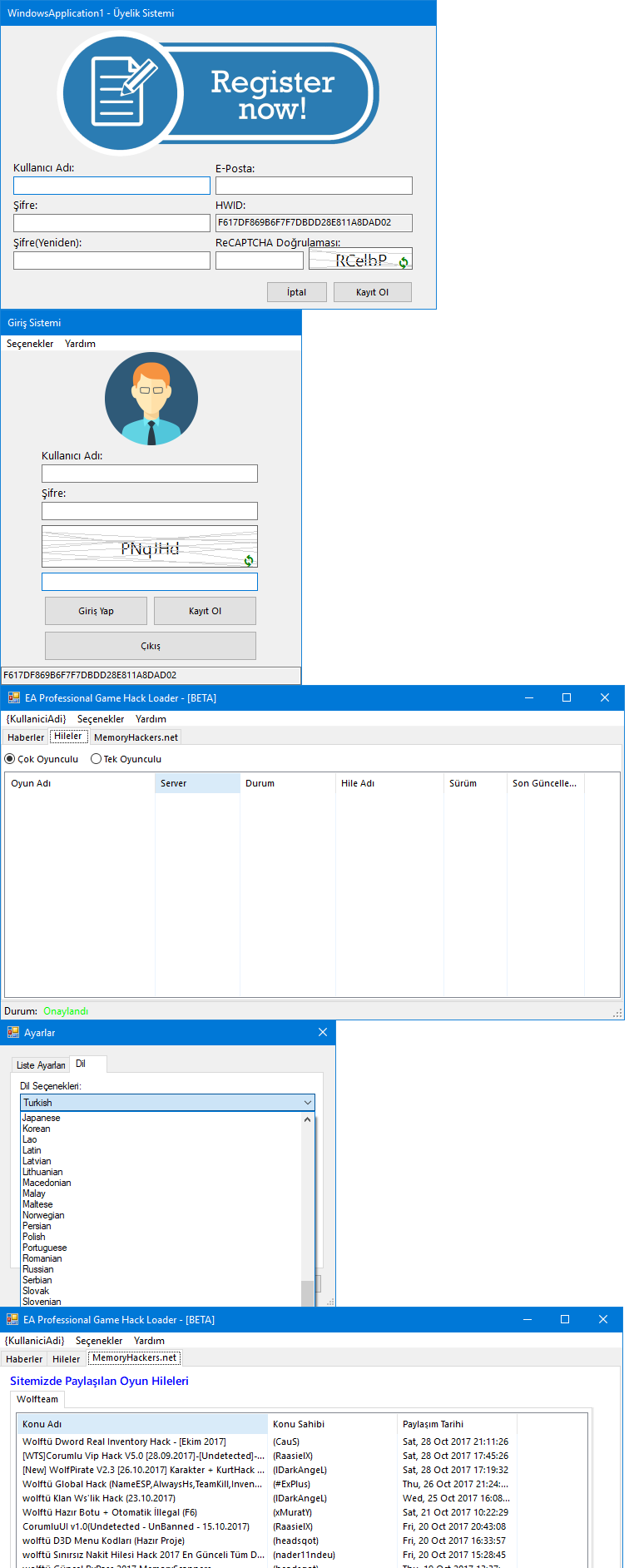Screen dimensions: 639x1568
Task: Switch to the MemoryHackers.net tab in first Hack Loader window
Action: point(136,737)
